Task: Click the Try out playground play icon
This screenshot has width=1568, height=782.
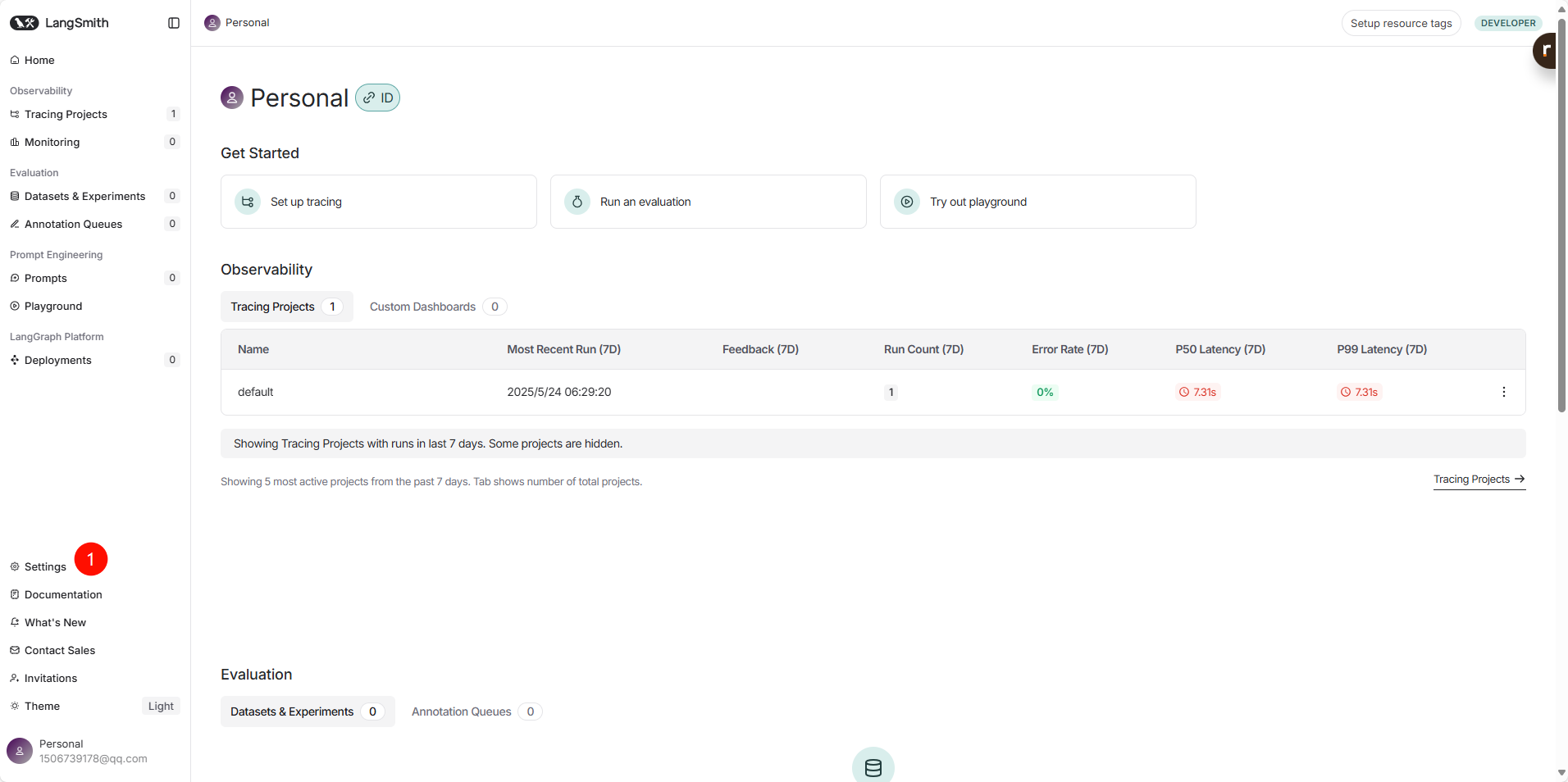Action: 907,202
